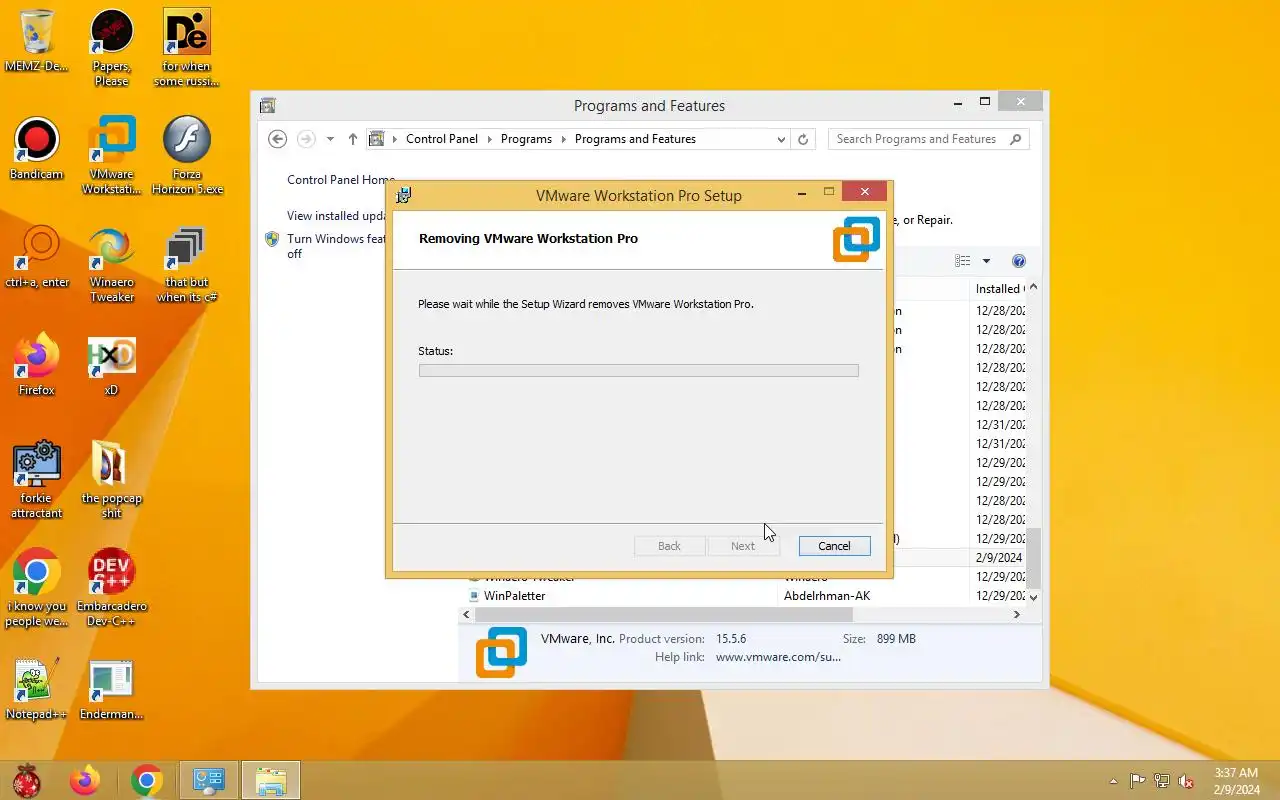Open the taskbar clock and date

pyautogui.click(x=1236, y=781)
